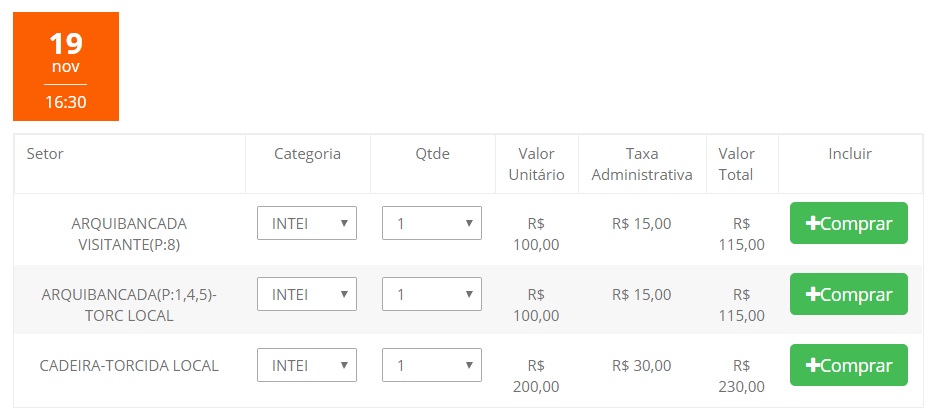931x419 pixels.
Task: Click the orange 19 nov date badge
Action: (66, 67)
